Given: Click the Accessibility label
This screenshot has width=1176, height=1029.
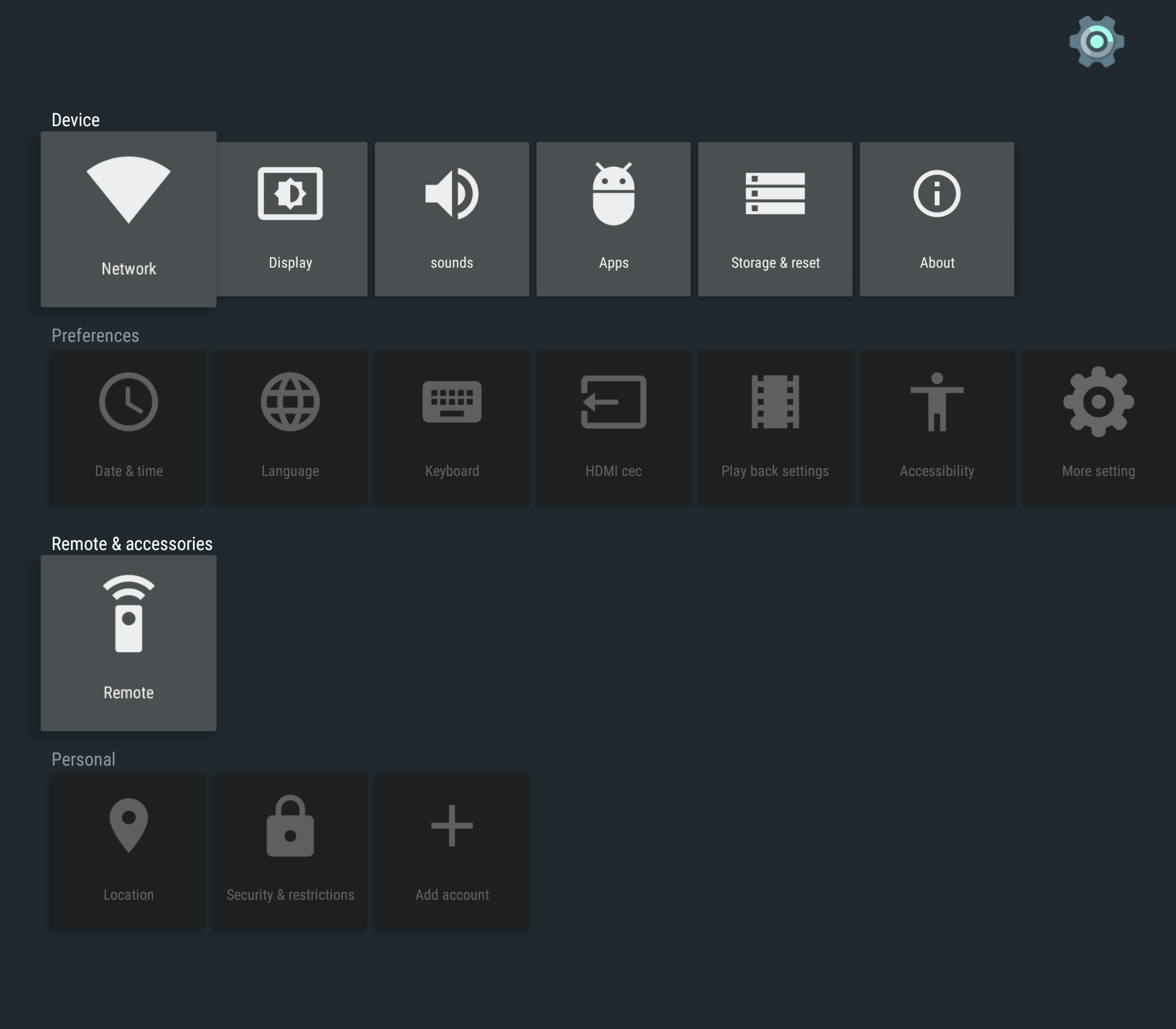Looking at the screenshot, I should 937,471.
